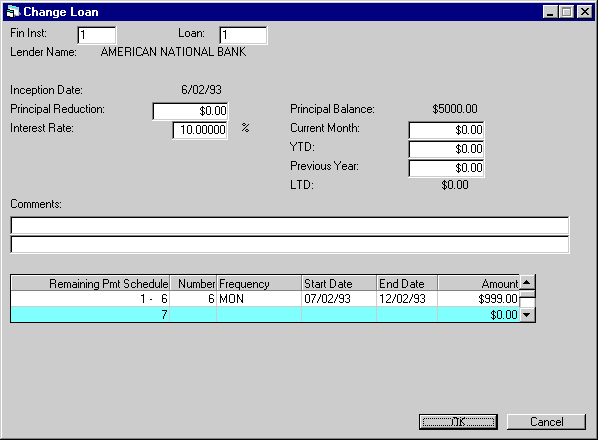The height and width of the screenshot is (440, 598).
Task: Click the Current Month amount field
Action: (446, 130)
